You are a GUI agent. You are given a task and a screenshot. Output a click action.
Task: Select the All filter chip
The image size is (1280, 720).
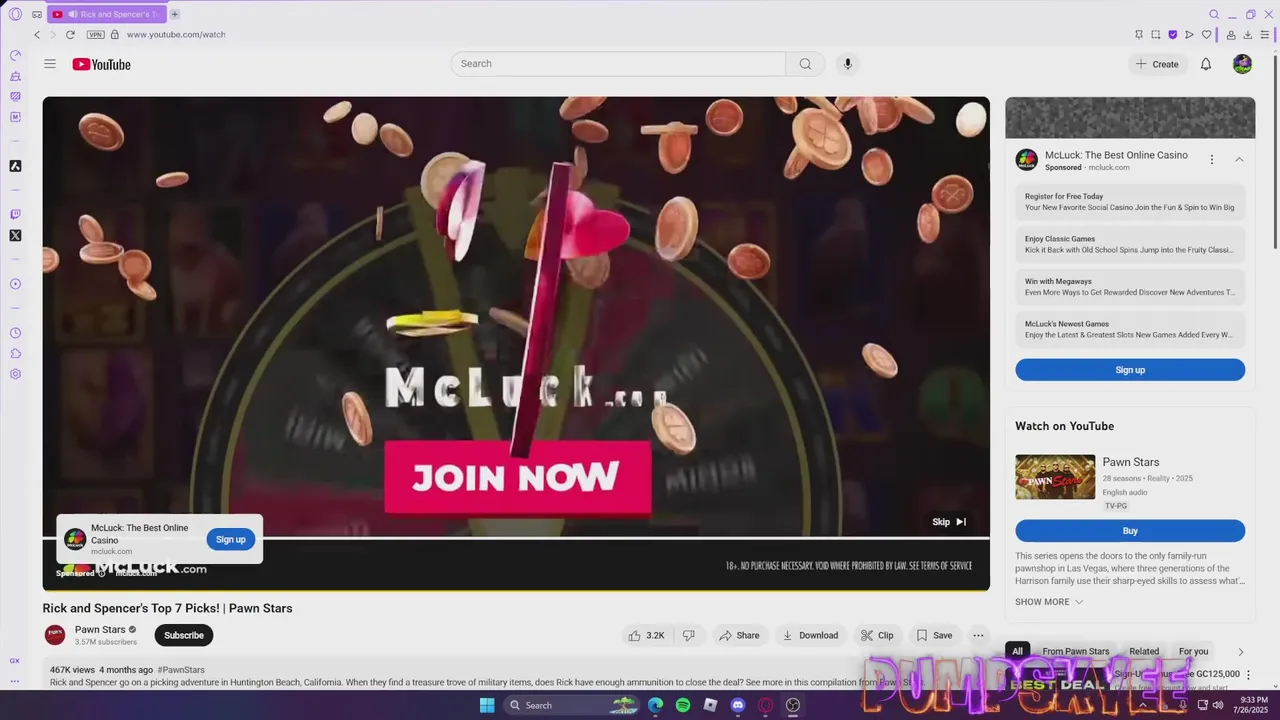point(1017,651)
